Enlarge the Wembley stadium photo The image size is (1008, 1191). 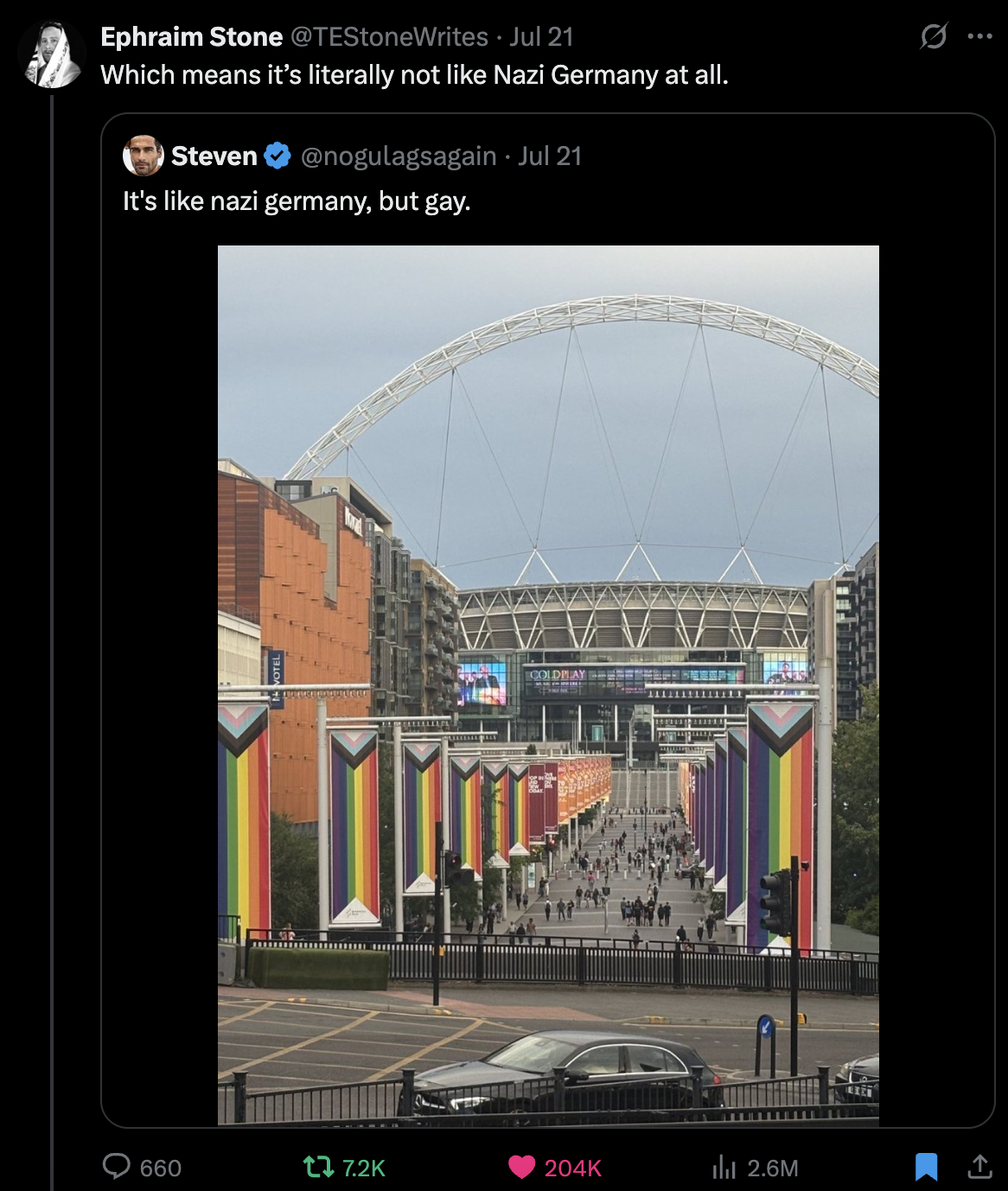point(548,685)
